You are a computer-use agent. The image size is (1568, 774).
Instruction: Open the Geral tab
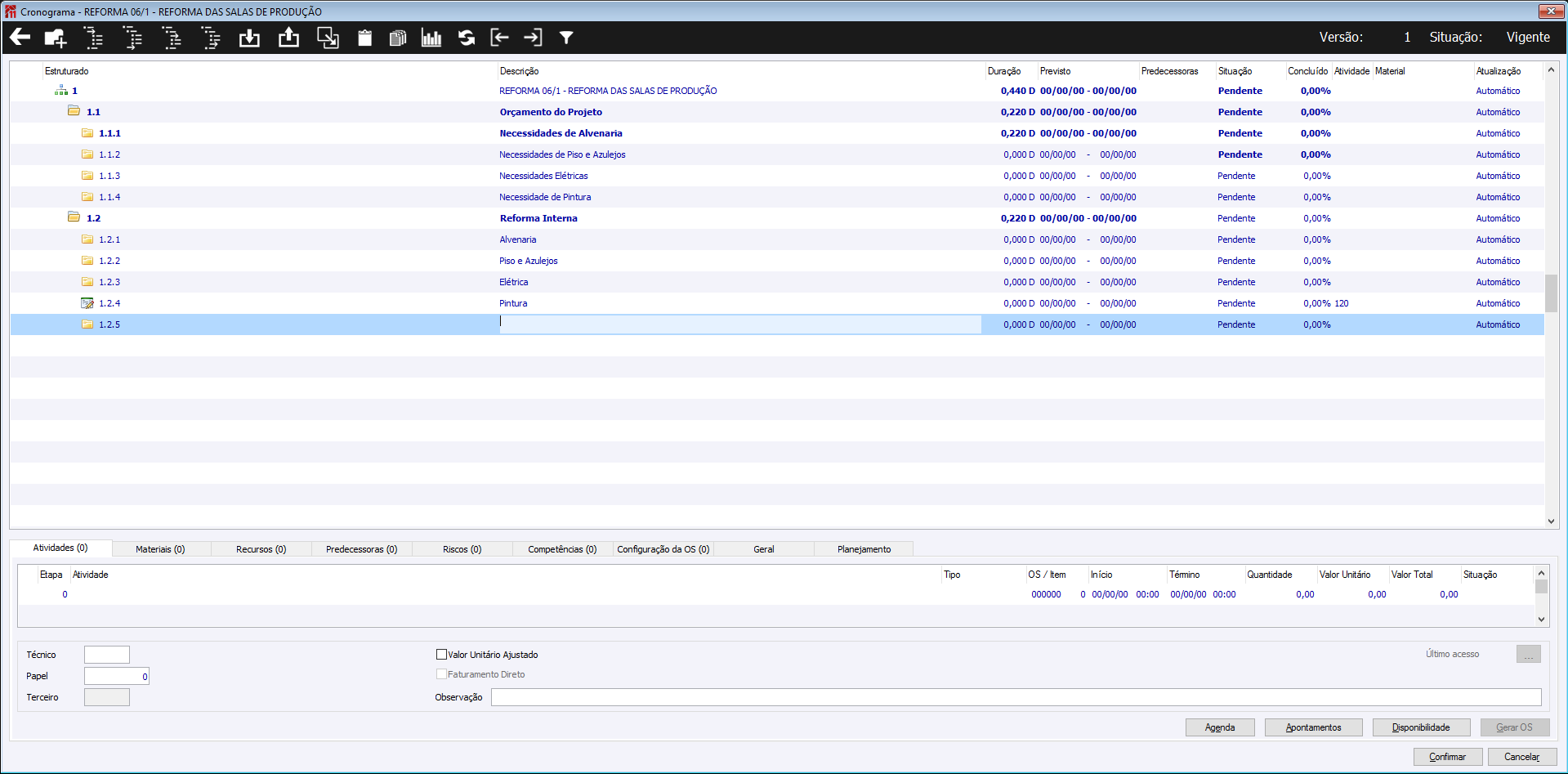click(x=764, y=549)
